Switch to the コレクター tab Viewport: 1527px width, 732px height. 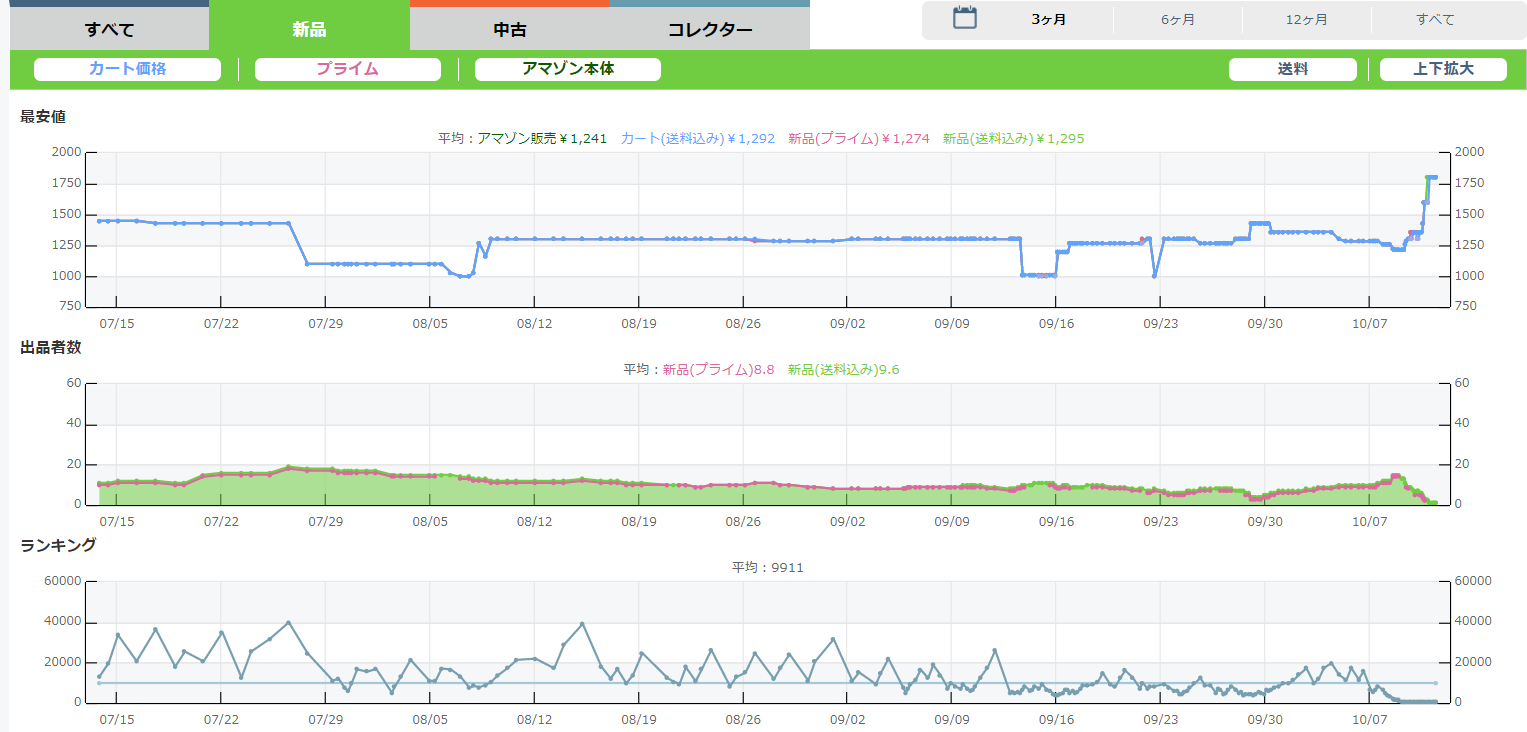710,29
